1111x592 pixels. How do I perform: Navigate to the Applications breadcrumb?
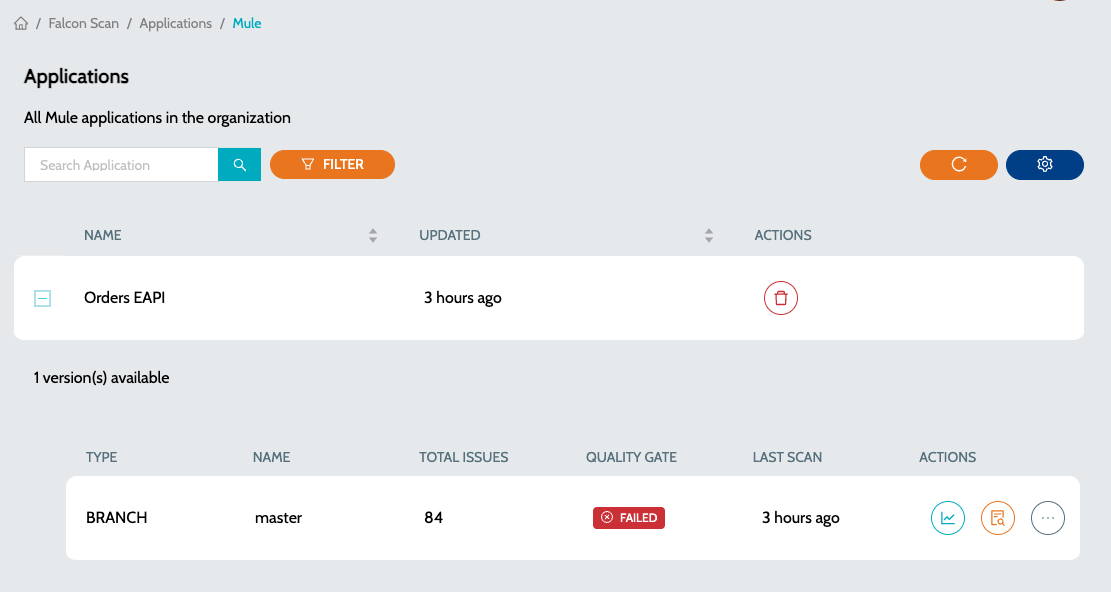point(176,23)
